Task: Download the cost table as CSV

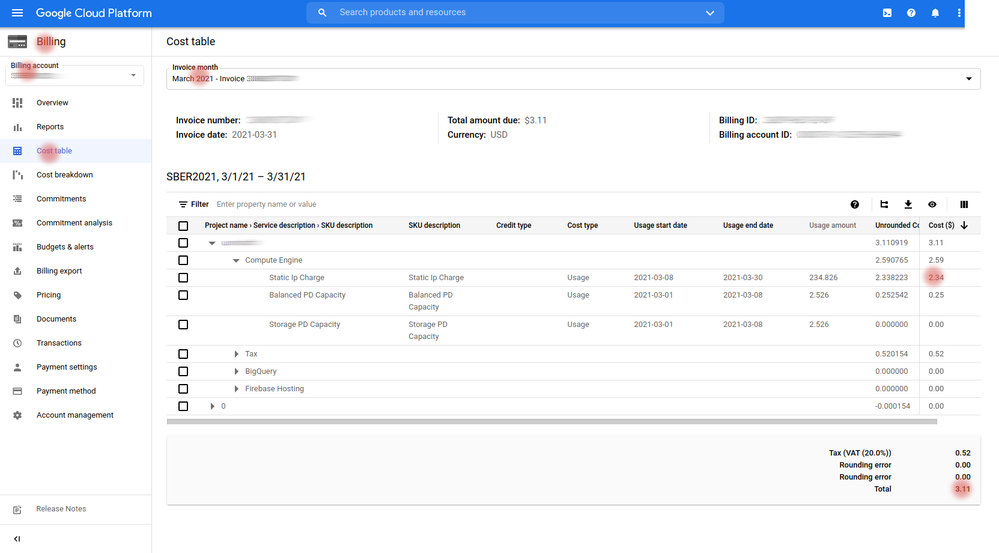Action: 908,205
